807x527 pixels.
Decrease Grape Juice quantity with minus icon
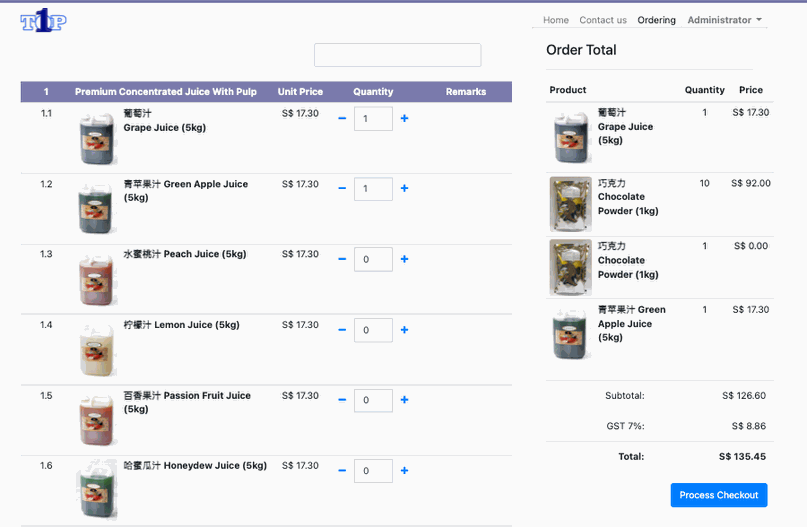click(x=342, y=118)
